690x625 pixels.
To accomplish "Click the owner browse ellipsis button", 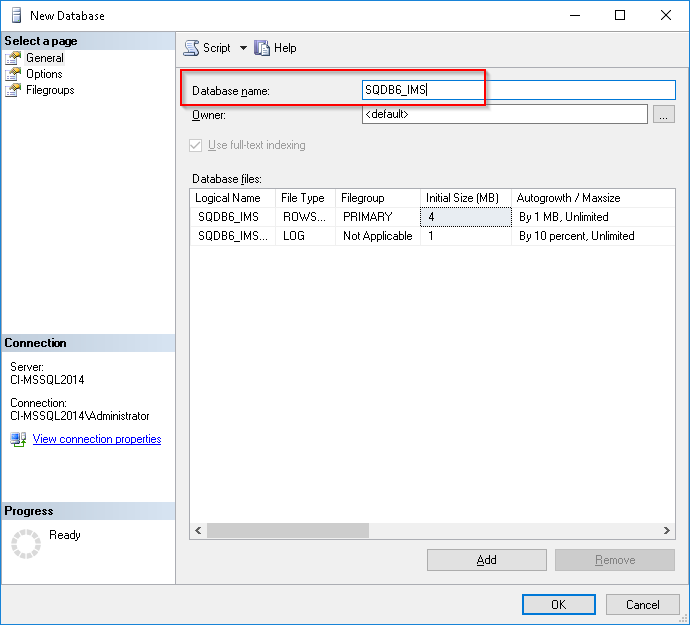I will pos(664,115).
